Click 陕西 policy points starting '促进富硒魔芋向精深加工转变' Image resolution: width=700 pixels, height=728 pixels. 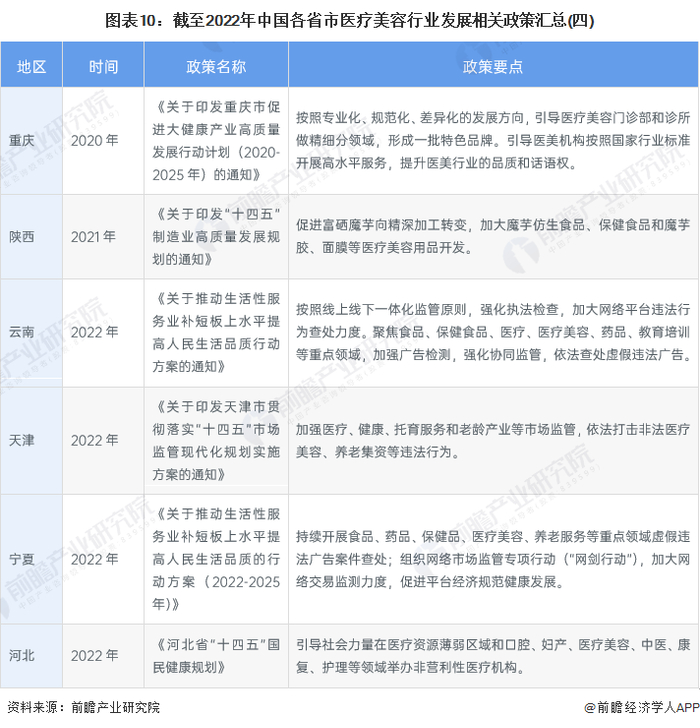(x=493, y=236)
